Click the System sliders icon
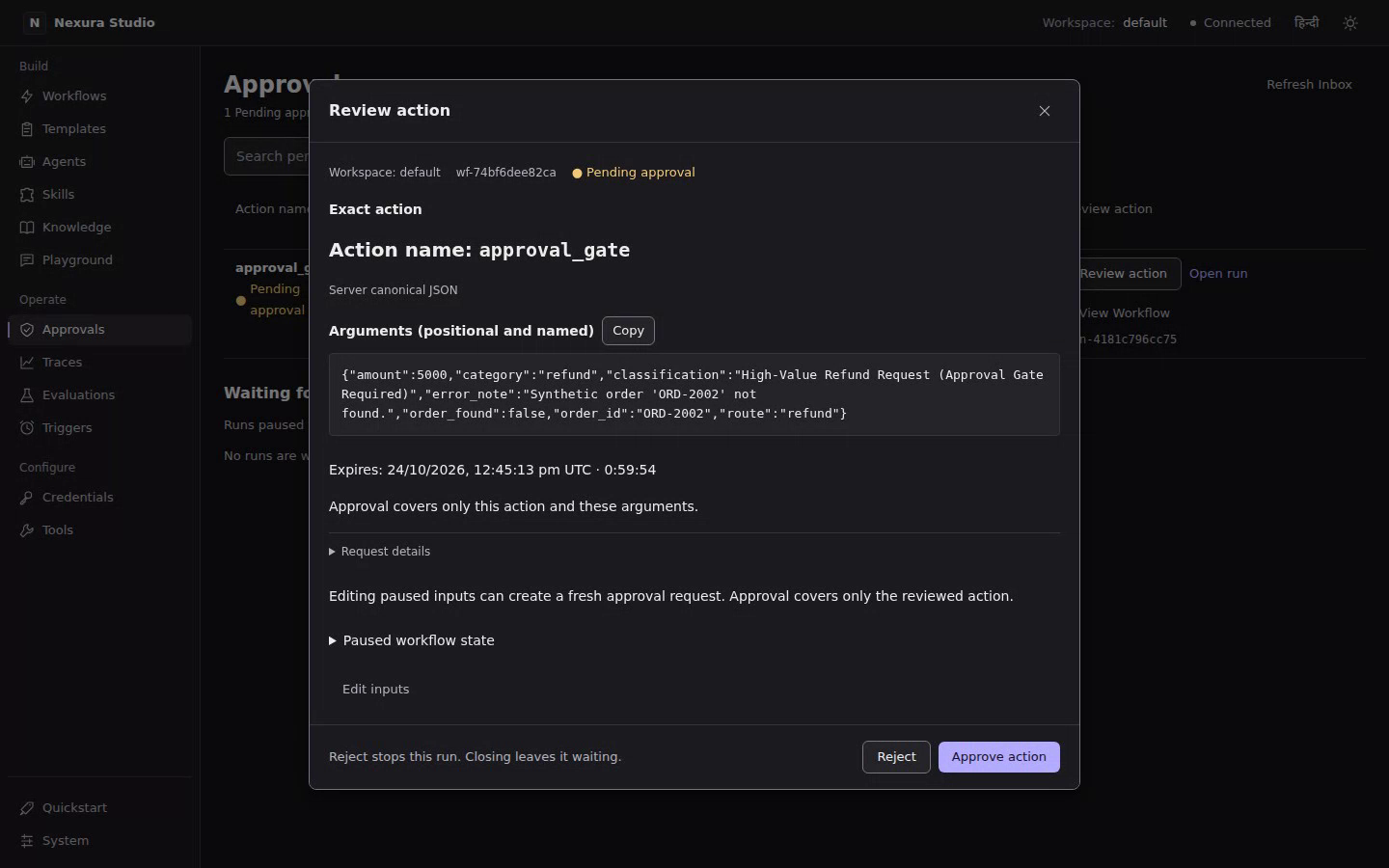Image resolution: width=1389 pixels, height=868 pixels. coord(27,841)
